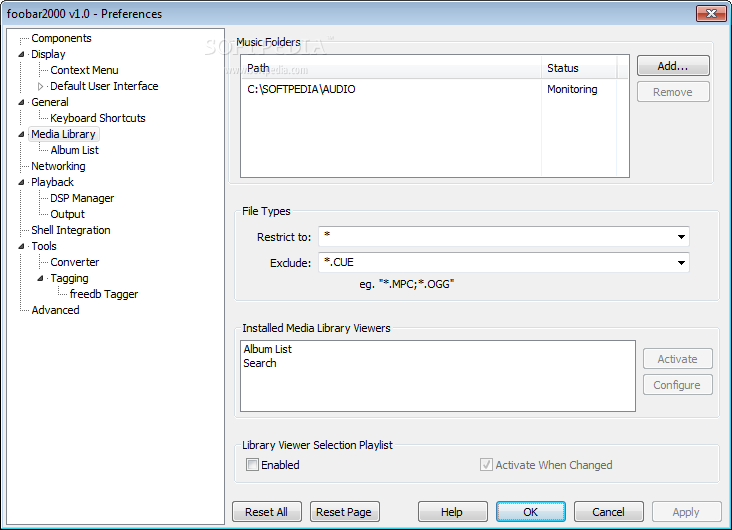Click the Configure viewer button
732x530 pixels.
(677, 385)
